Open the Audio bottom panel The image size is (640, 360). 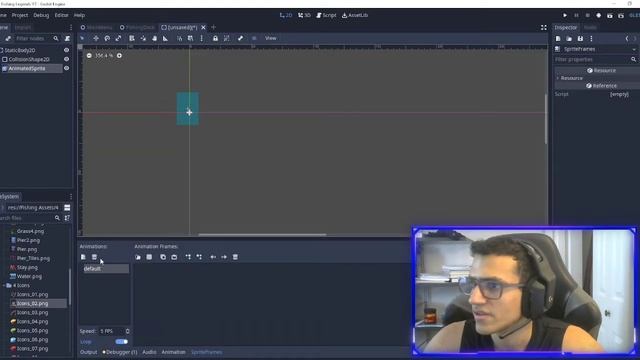[x=149, y=352]
